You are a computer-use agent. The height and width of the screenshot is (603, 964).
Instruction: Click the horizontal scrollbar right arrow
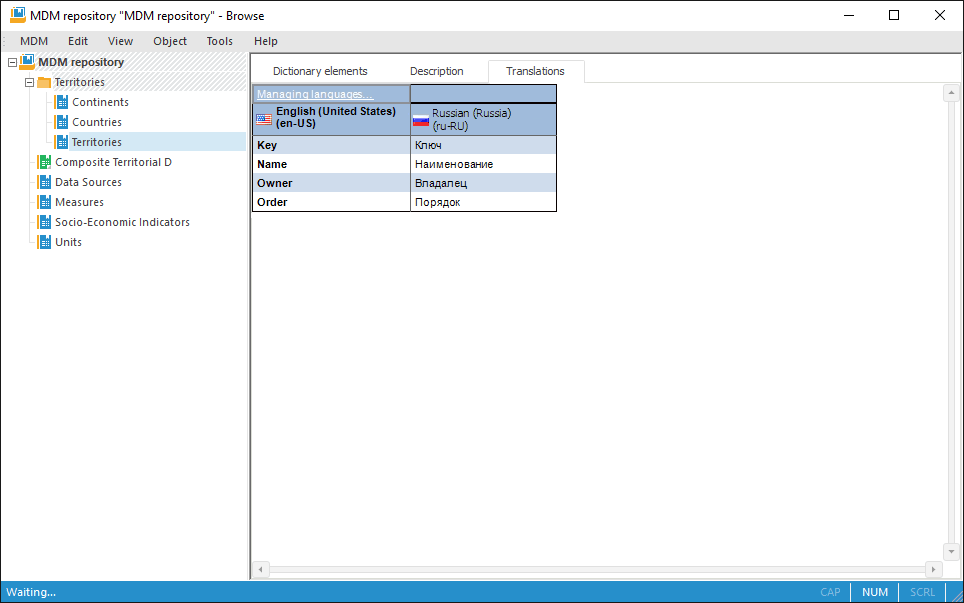tap(933, 569)
